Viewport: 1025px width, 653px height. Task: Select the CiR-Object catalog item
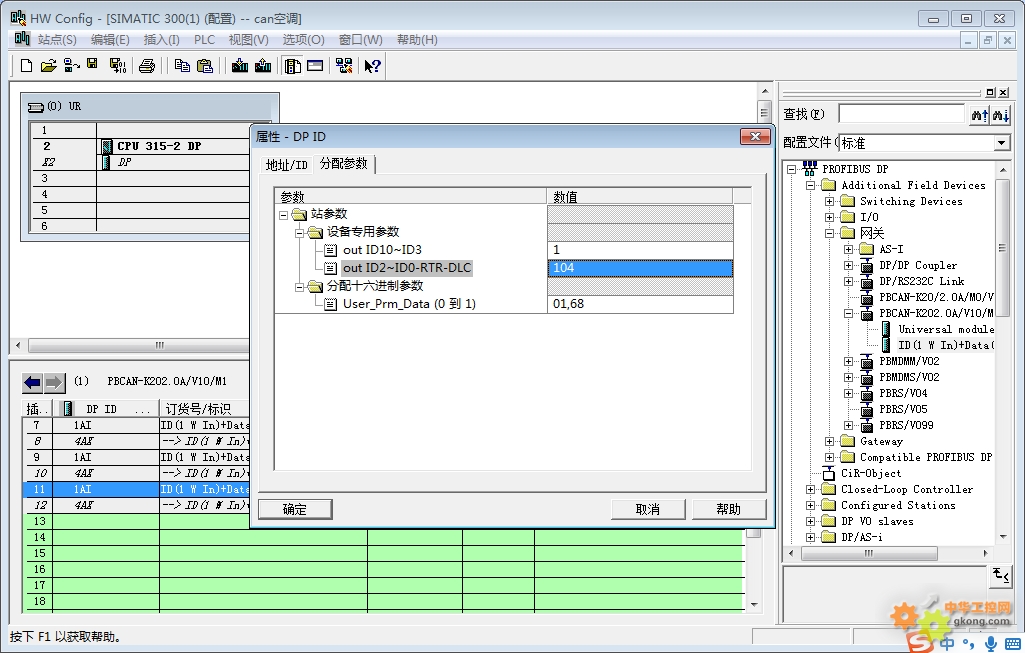pos(871,473)
